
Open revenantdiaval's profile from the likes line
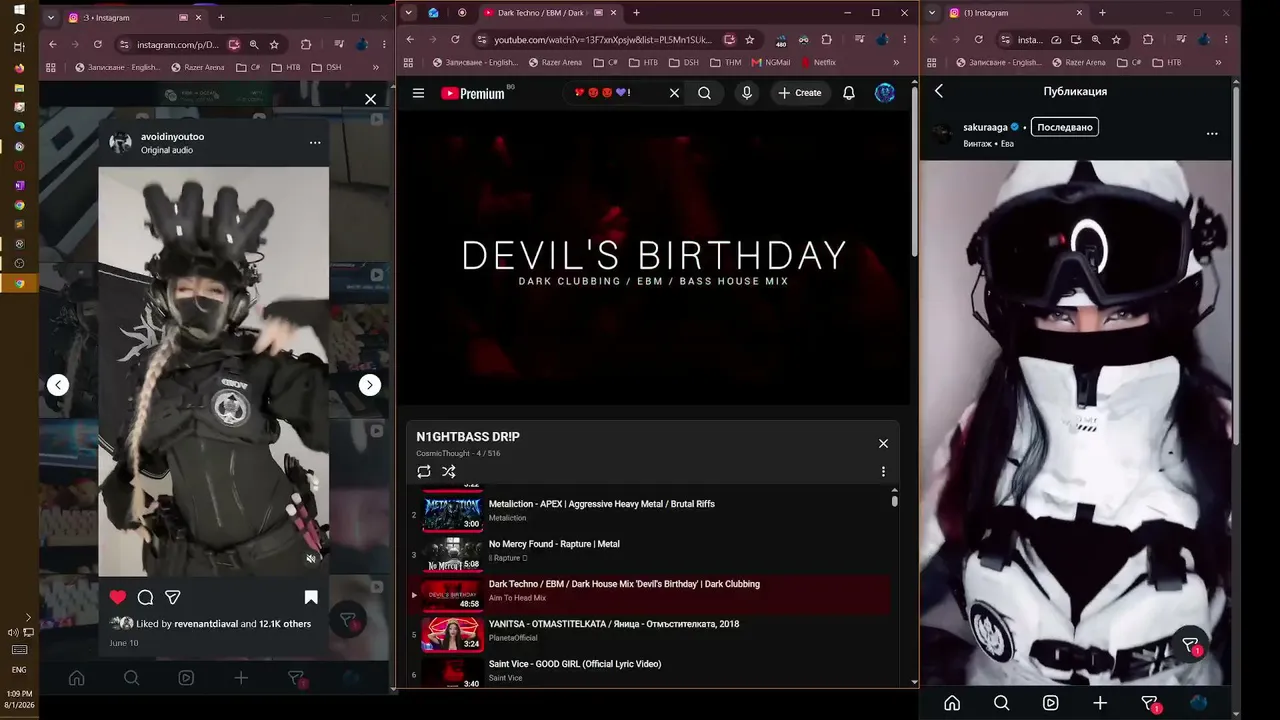point(206,624)
